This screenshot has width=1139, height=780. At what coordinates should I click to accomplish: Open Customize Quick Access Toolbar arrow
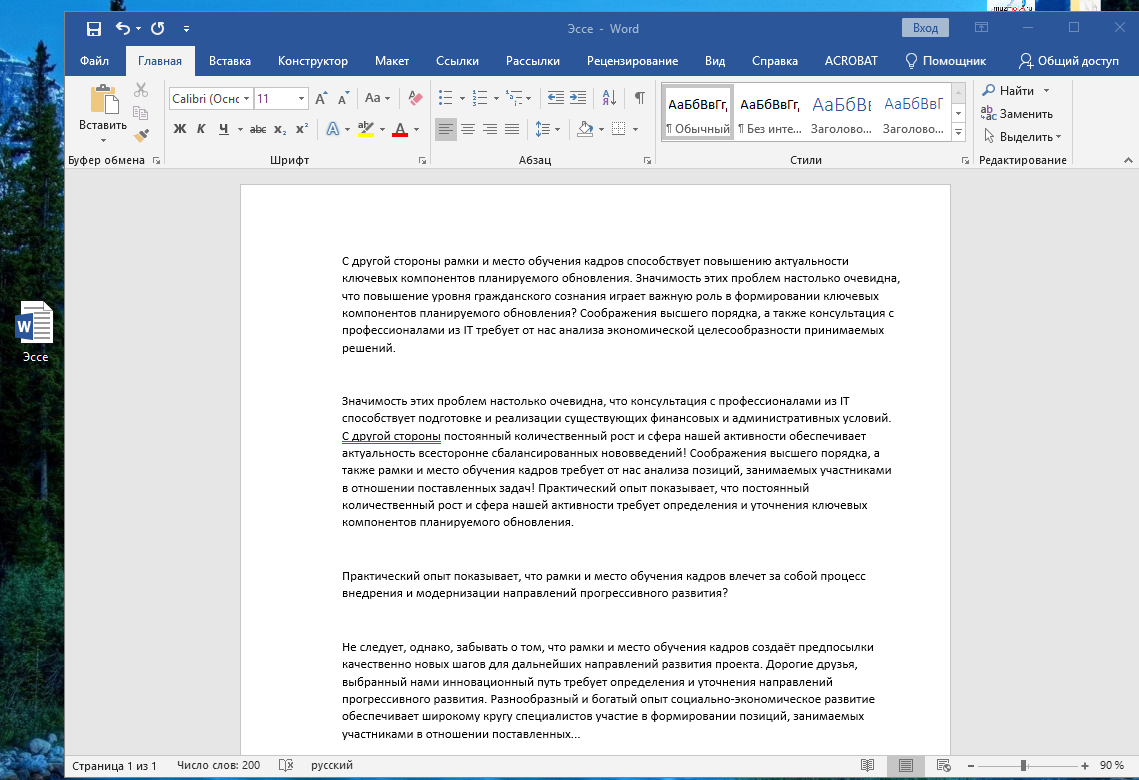pos(187,29)
